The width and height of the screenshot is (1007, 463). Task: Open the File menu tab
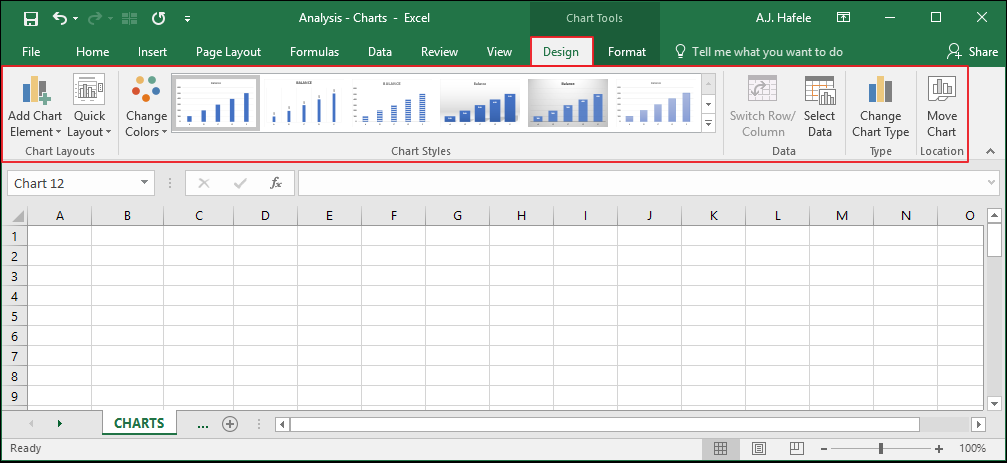coord(31,52)
